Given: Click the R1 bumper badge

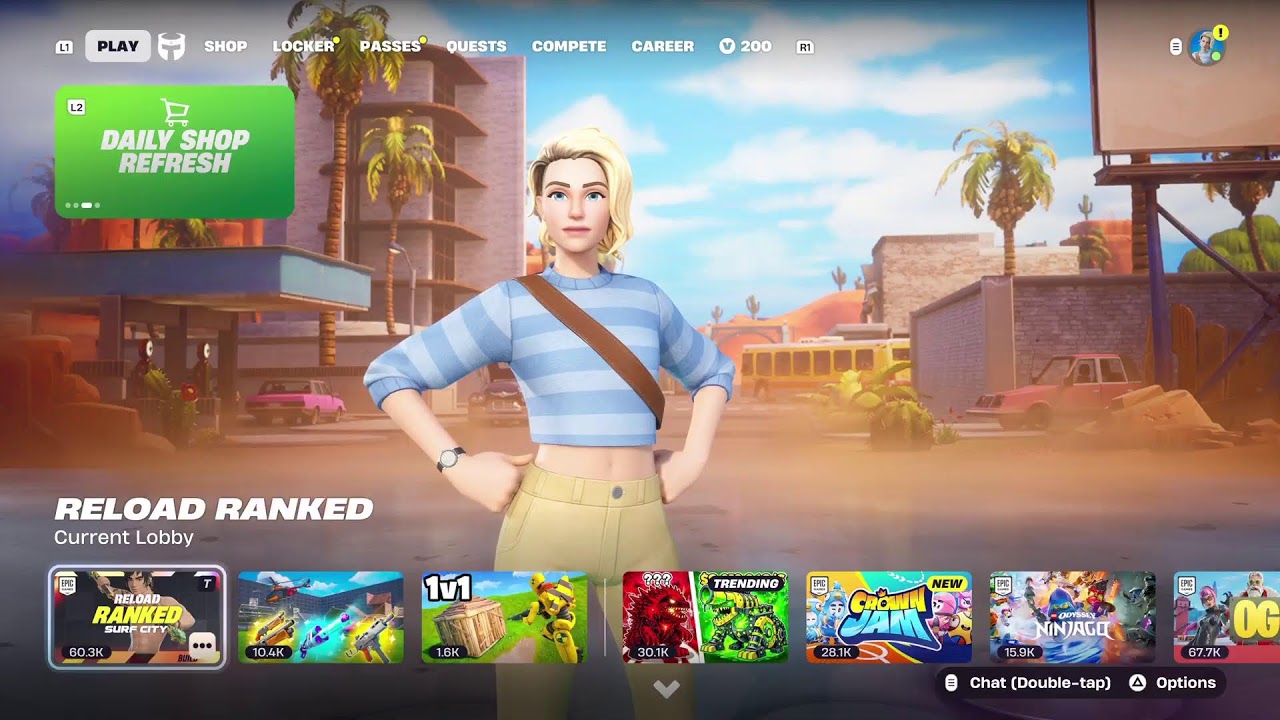Looking at the screenshot, I should (805, 47).
